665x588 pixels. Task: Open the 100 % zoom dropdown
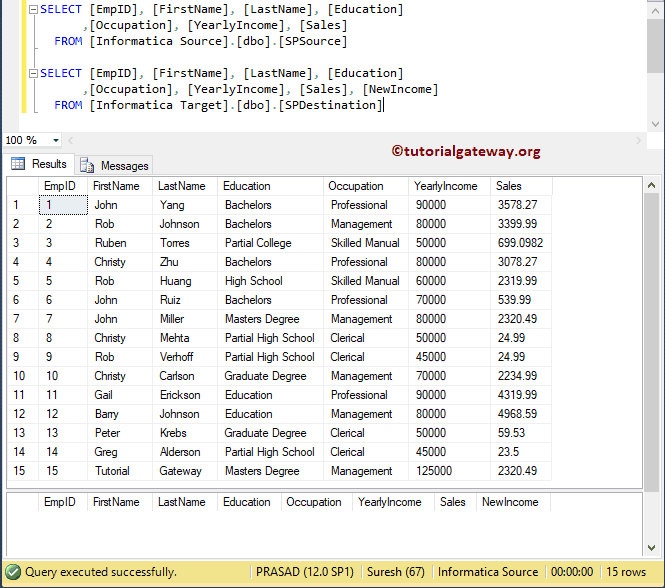click(54, 140)
